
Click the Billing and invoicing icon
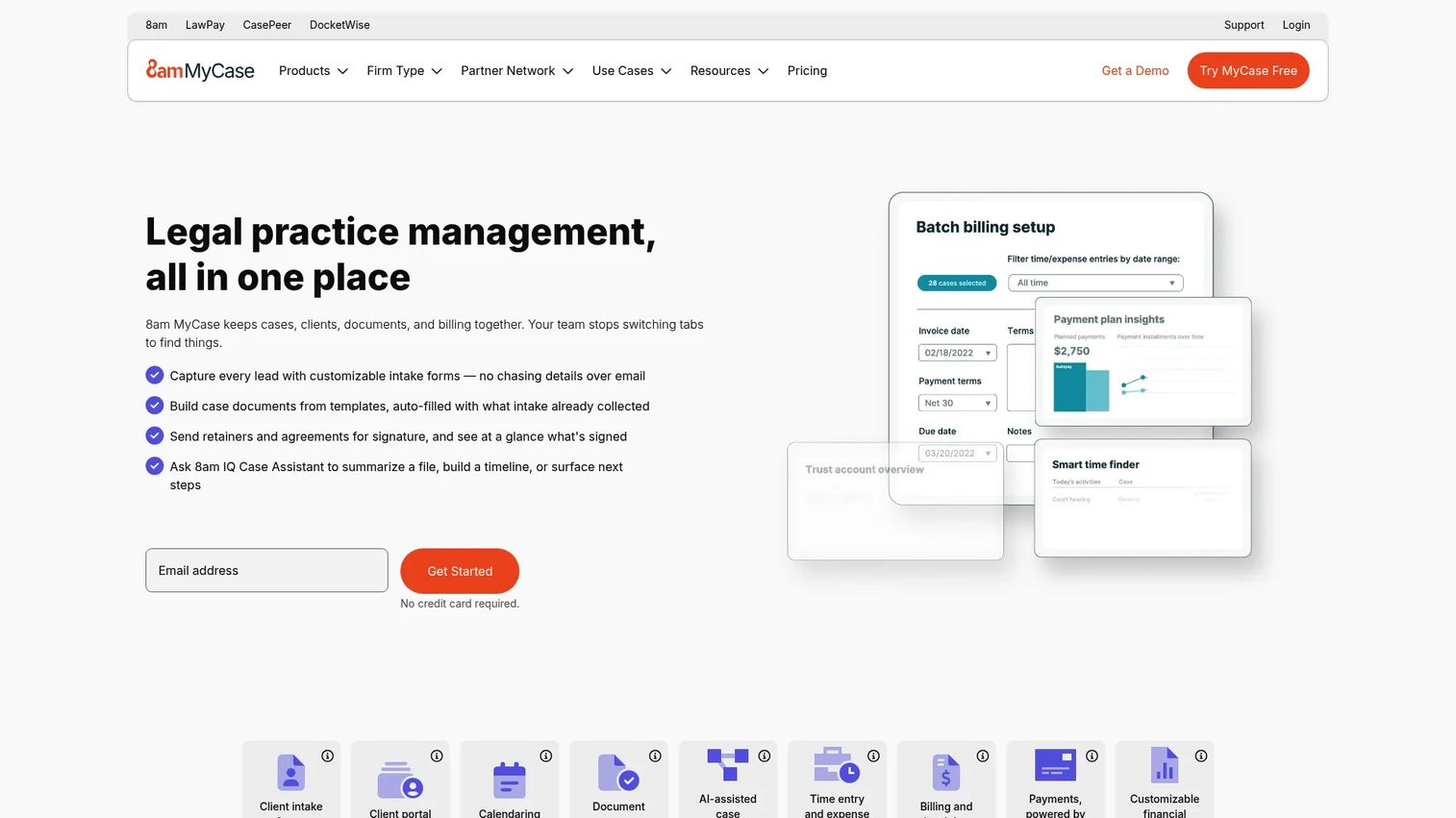[946, 773]
